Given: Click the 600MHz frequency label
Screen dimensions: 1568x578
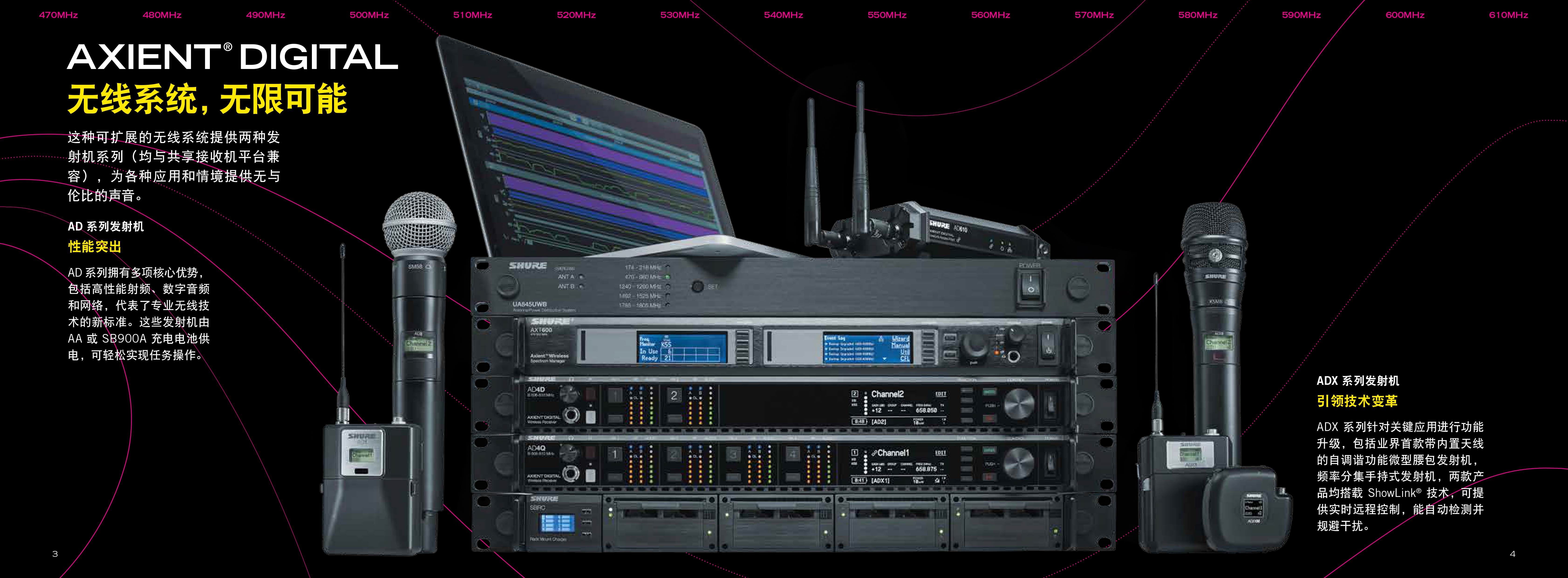Looking at the screenshot, I should 1405,15.
